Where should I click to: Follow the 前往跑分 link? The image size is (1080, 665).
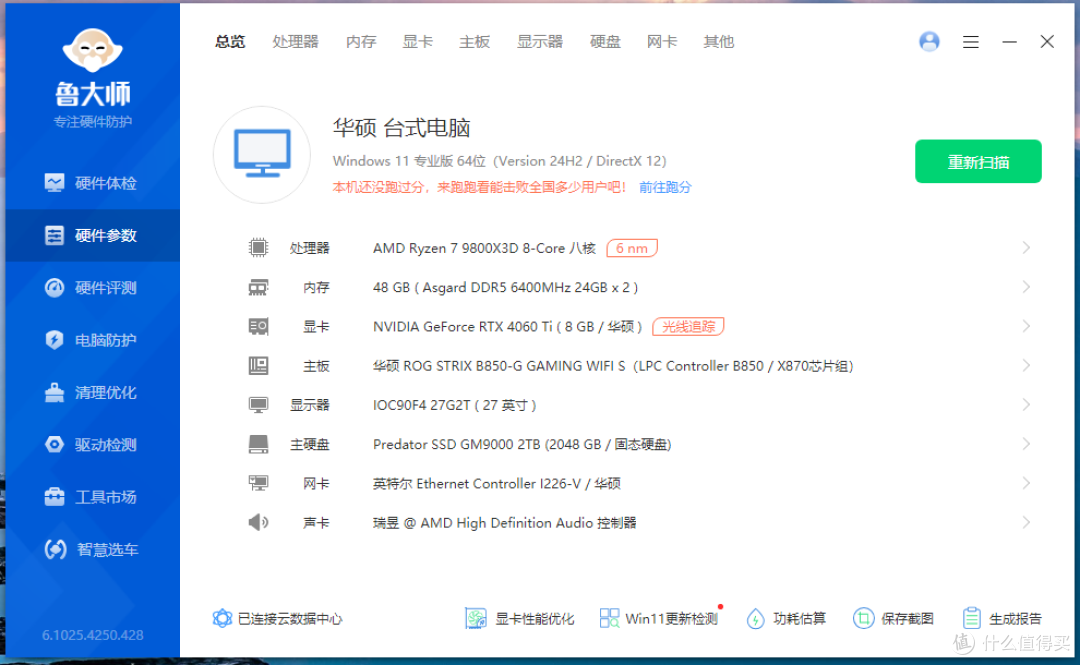click(x=665, y=187)
